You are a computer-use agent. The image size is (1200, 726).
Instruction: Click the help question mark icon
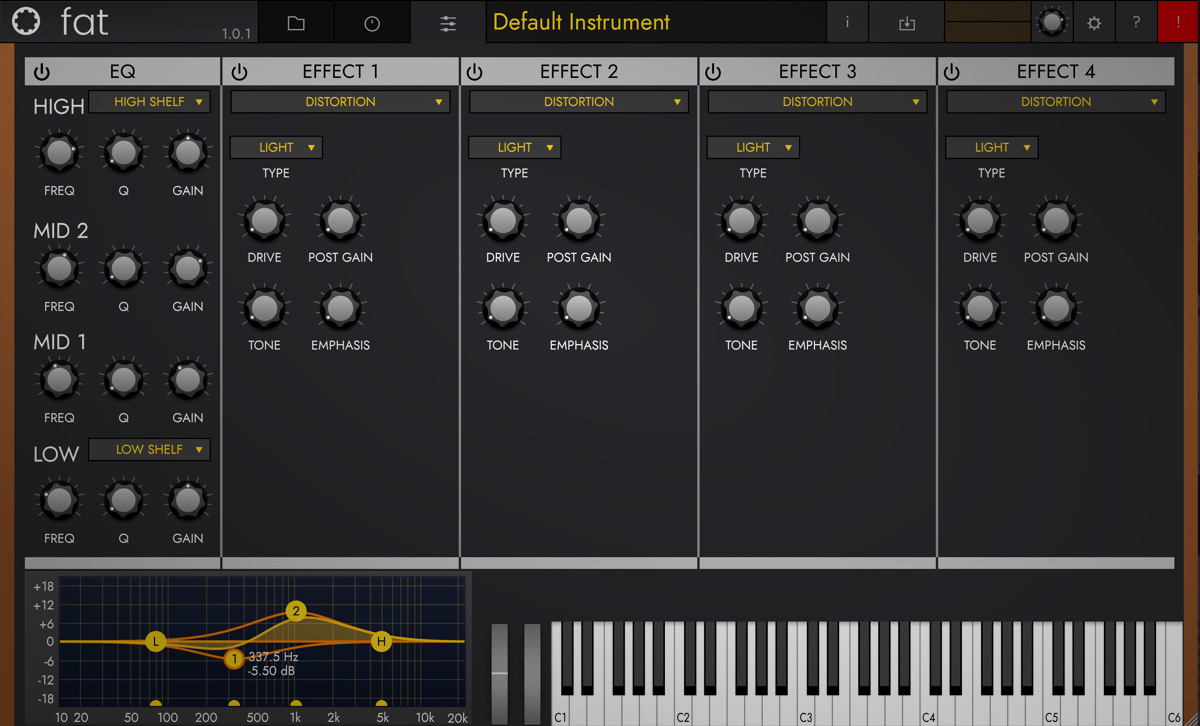tap(1138, 22)
